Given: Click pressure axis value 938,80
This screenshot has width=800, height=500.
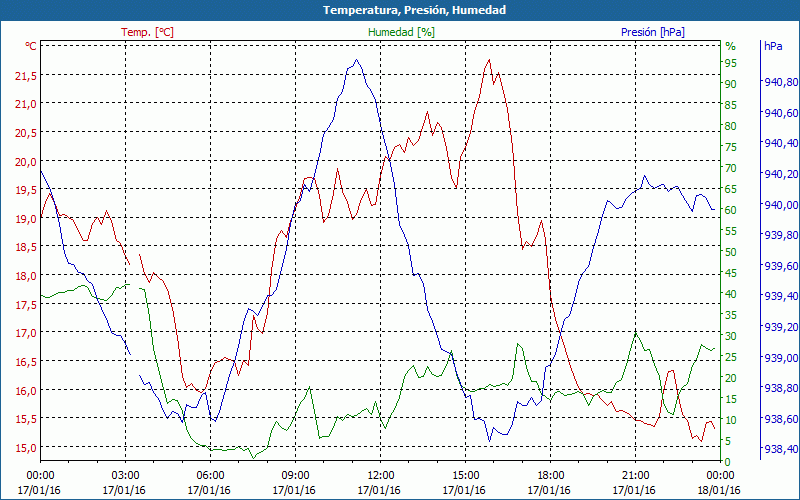Looking at the screenshot, I should [782, 388].
